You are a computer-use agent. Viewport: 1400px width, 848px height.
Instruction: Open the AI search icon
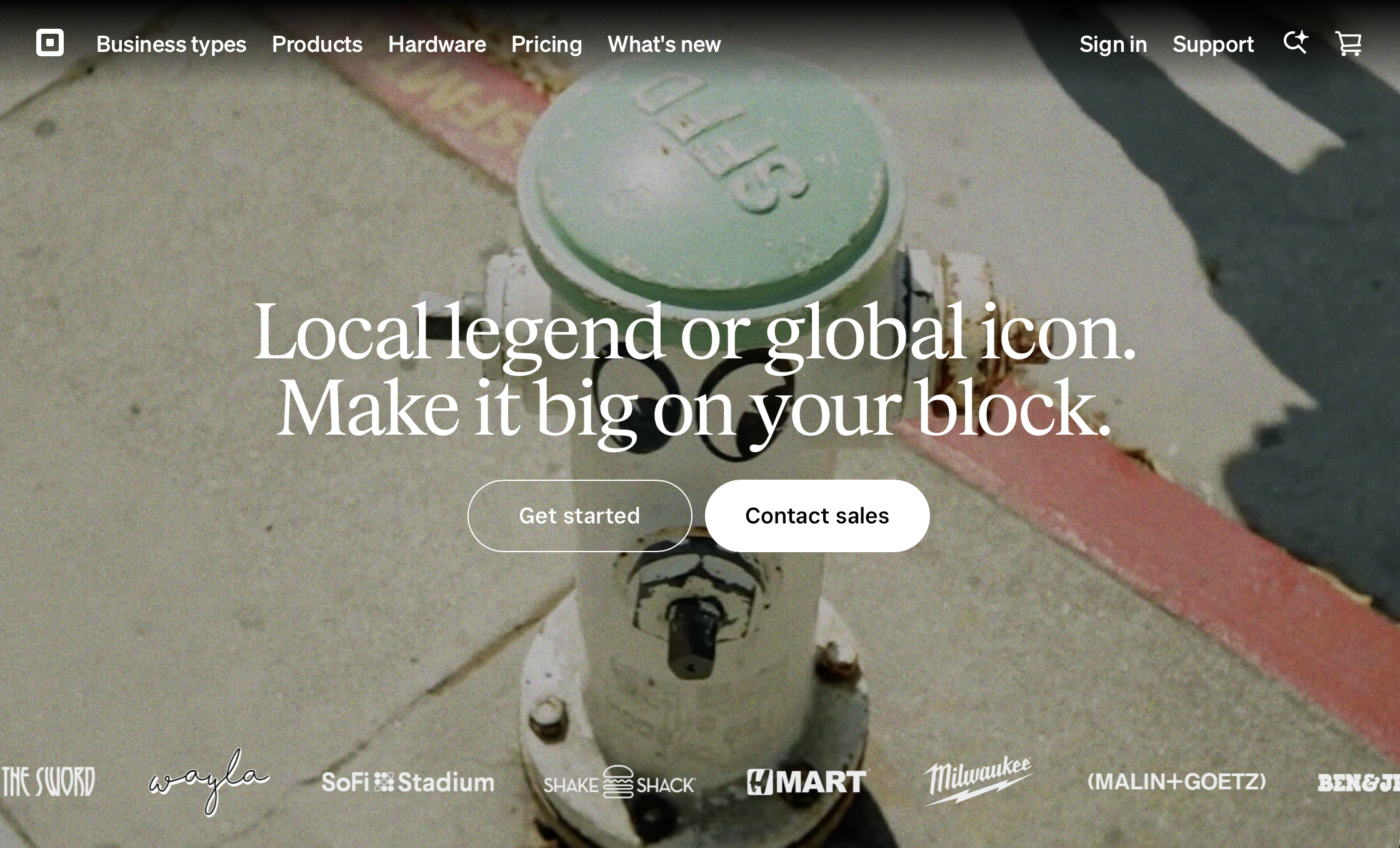(1295, 43)
